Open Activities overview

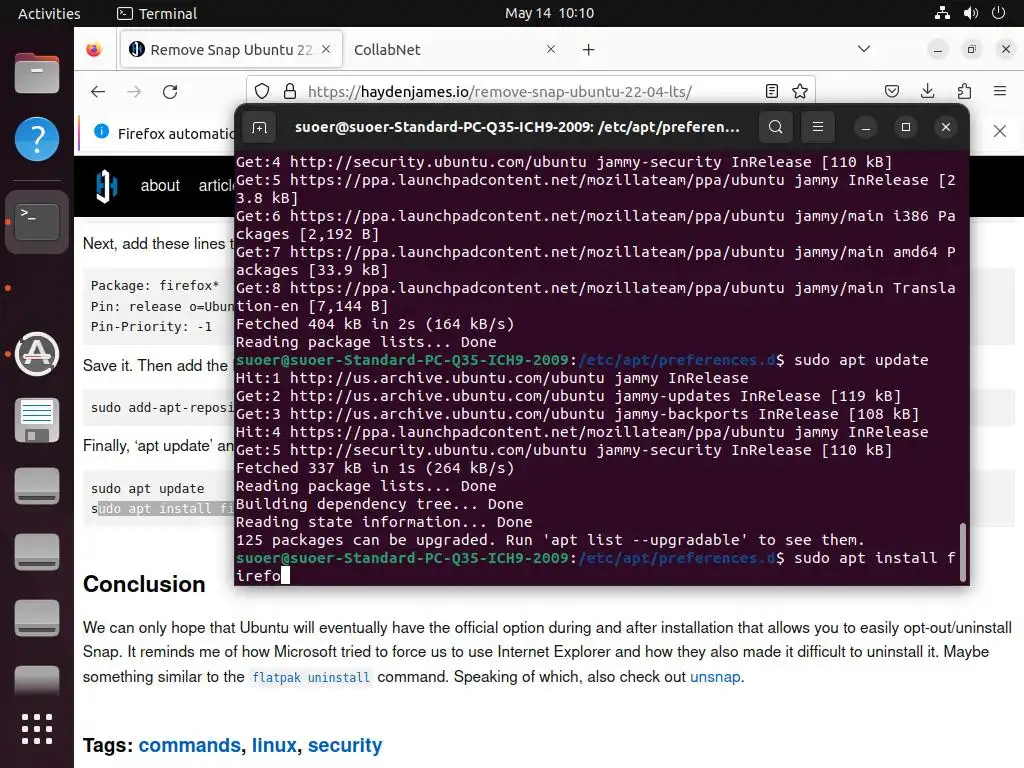pos(49,13)
